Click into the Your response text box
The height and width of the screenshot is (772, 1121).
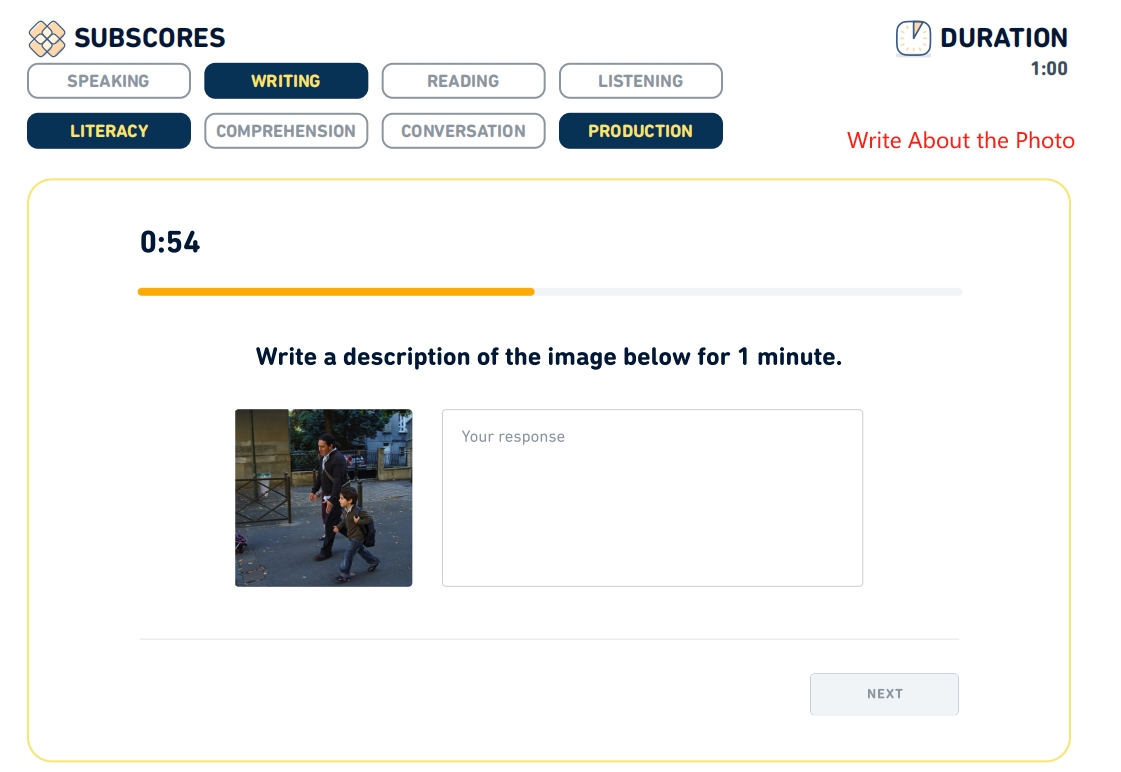(652, 498)
